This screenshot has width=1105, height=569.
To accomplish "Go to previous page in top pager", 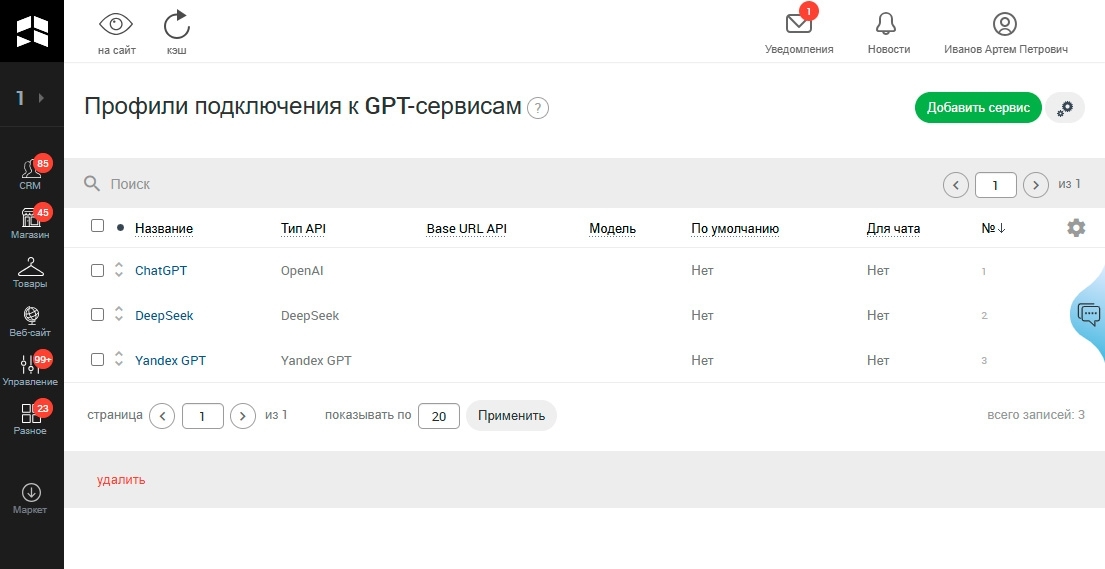I will 956,185.
